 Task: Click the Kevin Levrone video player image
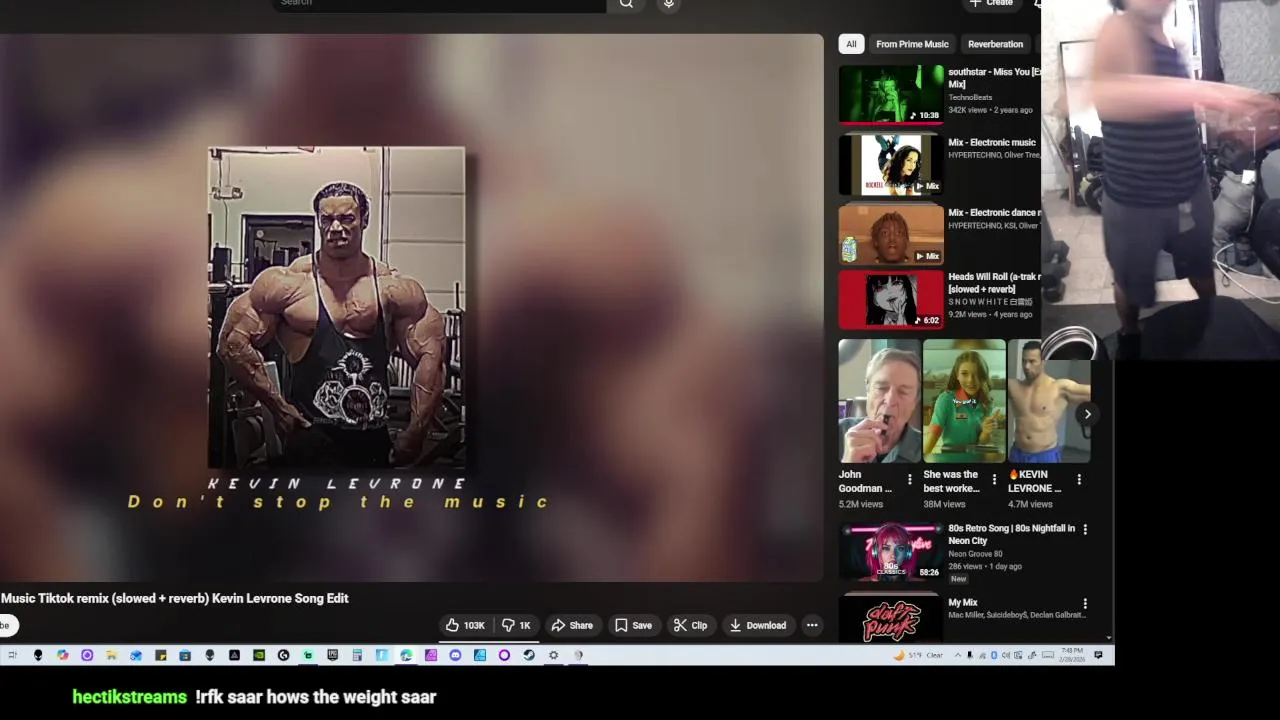pyautogui.click(x=336, y=307)
